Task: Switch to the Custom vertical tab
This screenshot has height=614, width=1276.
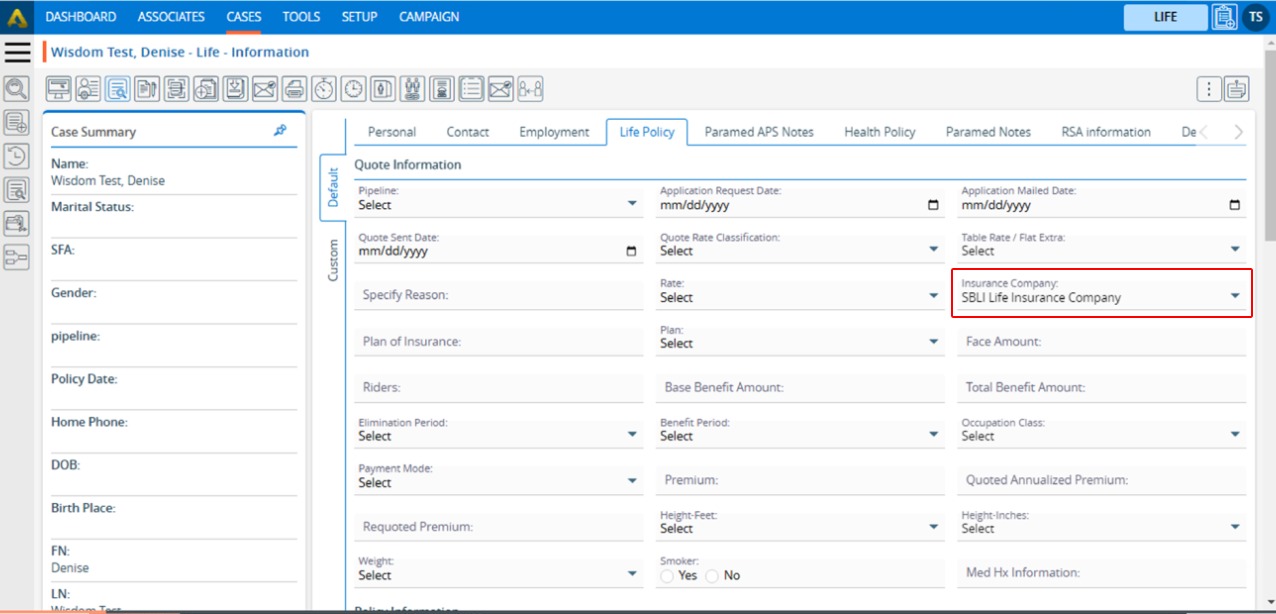Action: pos(334,260)
